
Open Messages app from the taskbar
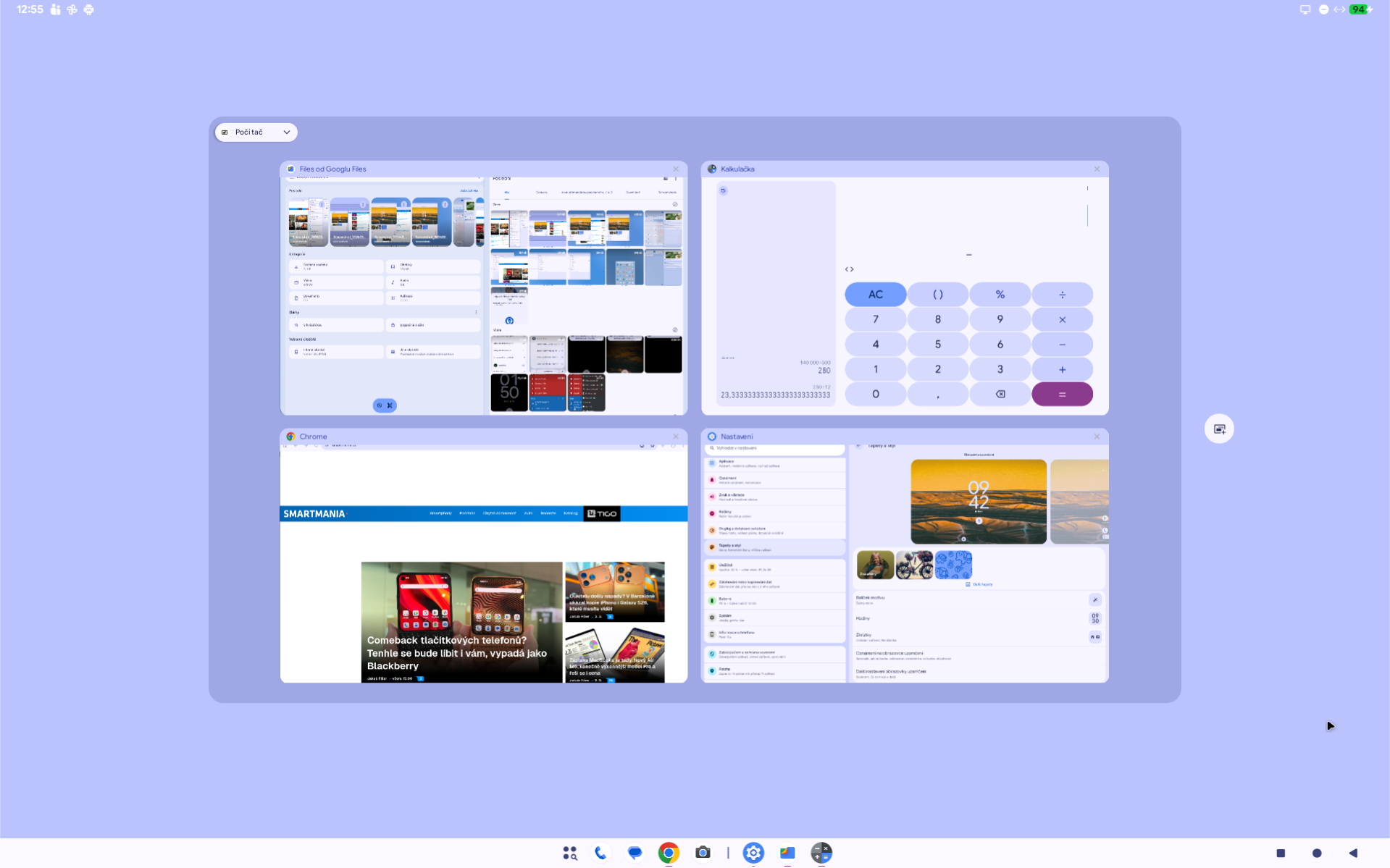635,853
